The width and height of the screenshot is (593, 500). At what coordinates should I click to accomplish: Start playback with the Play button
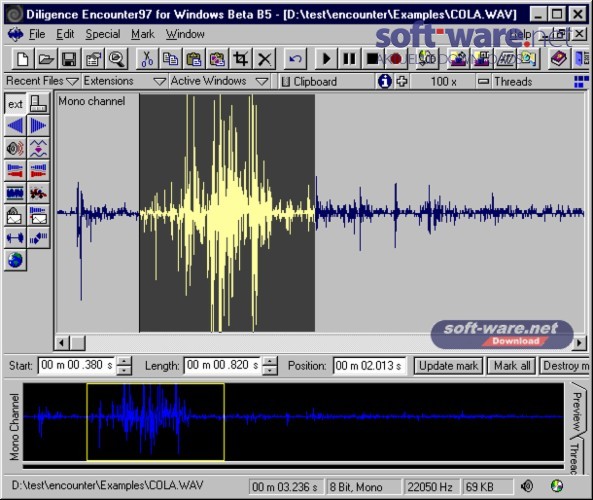coord(326,59)
